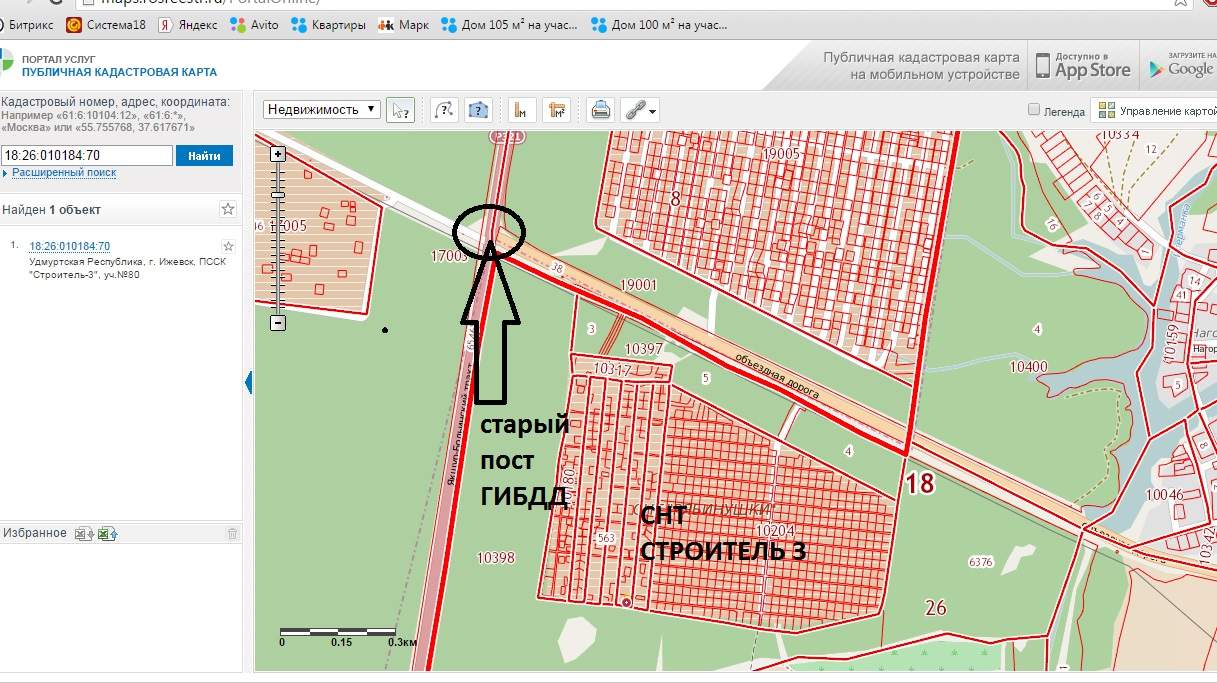Click map label 19001
This screenshot has height=683, width=1217.
(x=639, y=285)
